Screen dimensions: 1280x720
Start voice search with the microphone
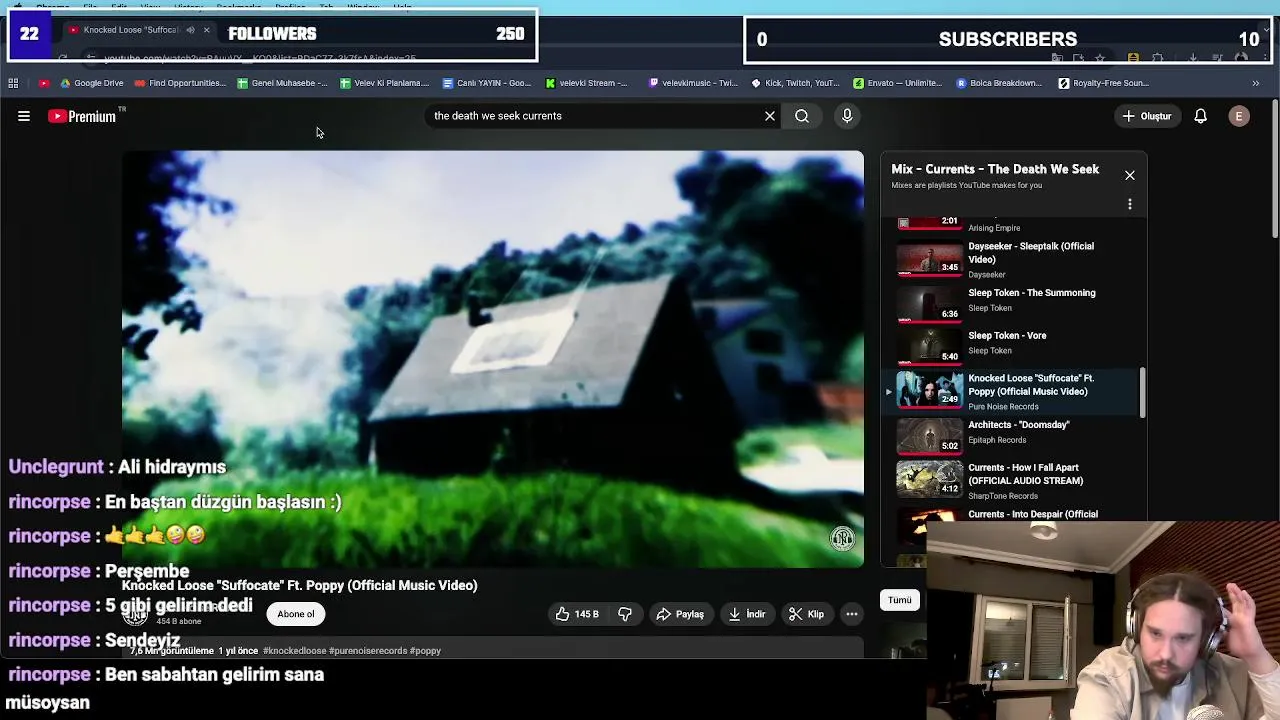coord(847,116)
